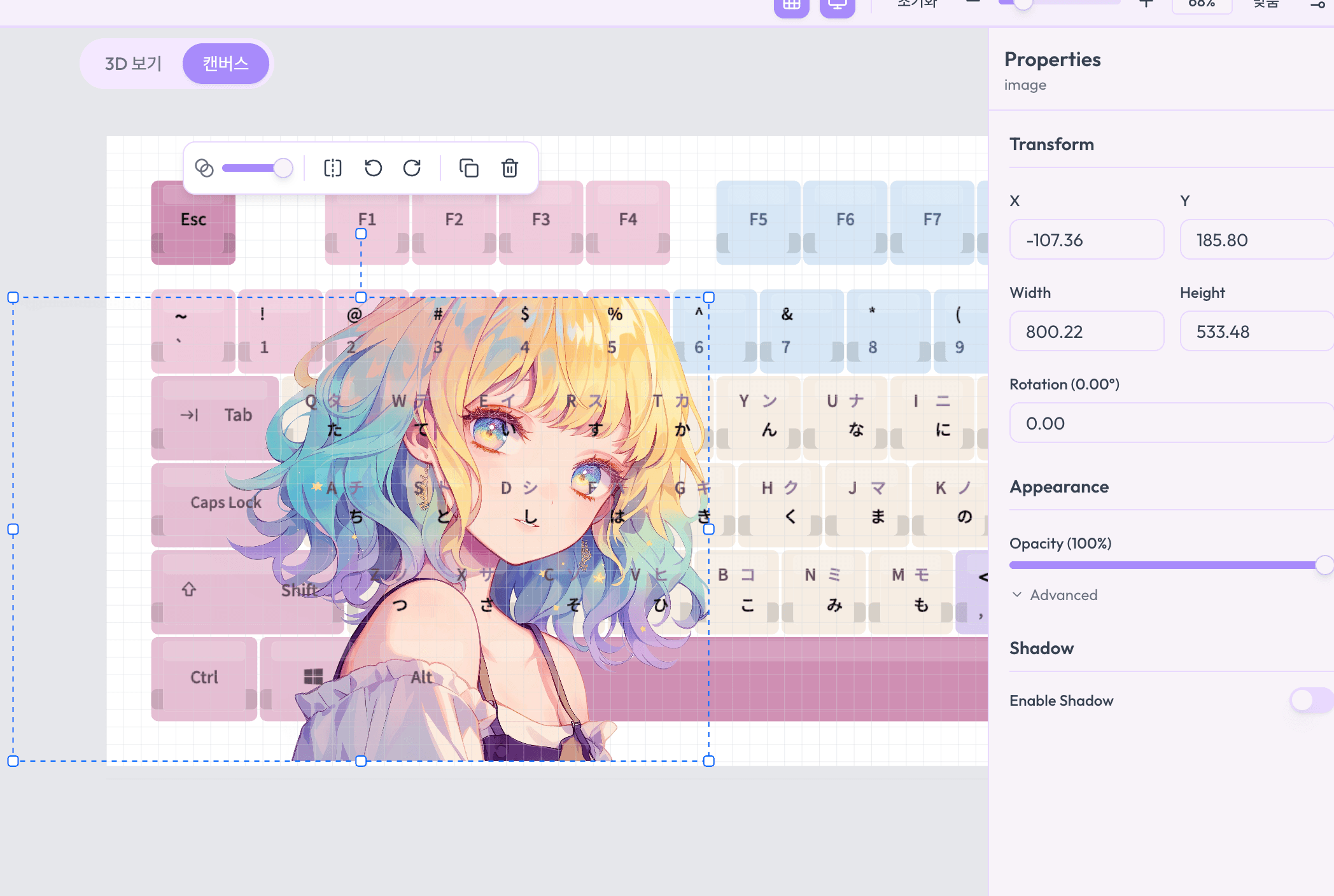Viewport: 1334px width, 896px height.
Task: Click the bottom-right selection handle of image
Action: tap(708, 760)
